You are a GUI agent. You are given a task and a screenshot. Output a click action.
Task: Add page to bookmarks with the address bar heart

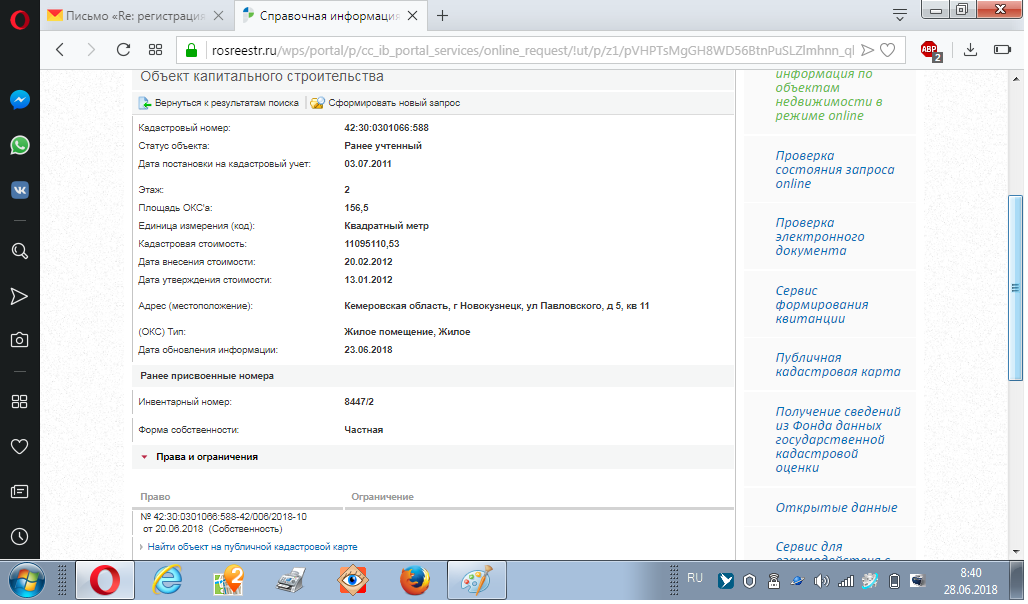pos(888,49)
